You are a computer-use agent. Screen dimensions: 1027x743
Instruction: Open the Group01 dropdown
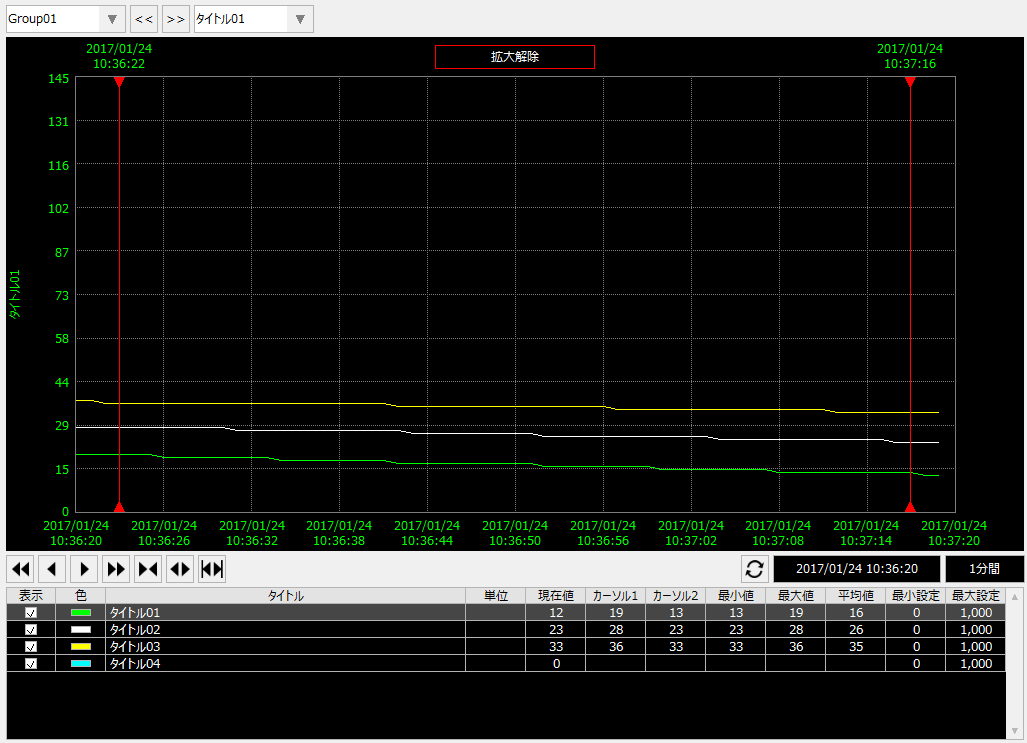[x=113, y=19]
